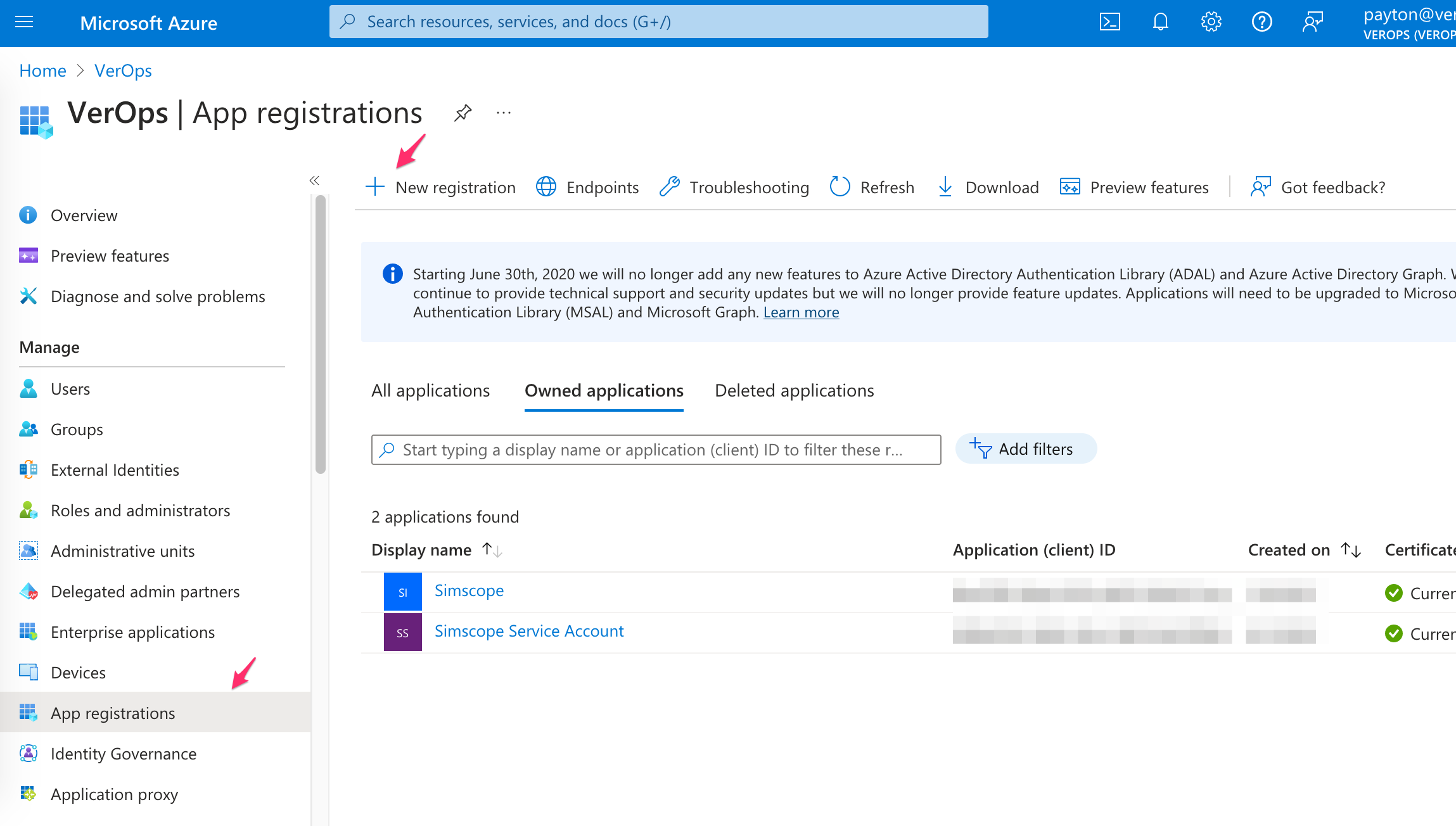
Task: Click the Simscope application entry
Action: pos(470,590)
